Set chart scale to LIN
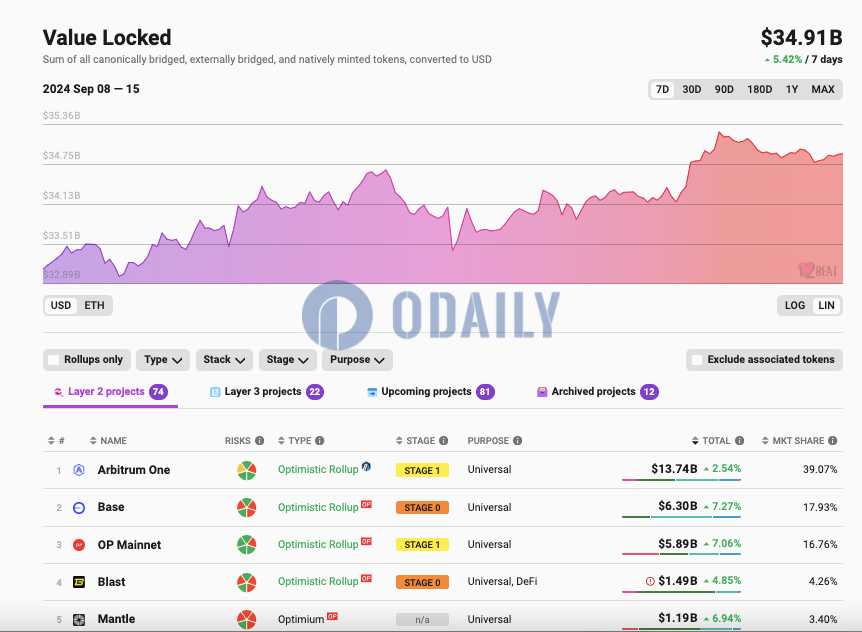 pos(826,306)
